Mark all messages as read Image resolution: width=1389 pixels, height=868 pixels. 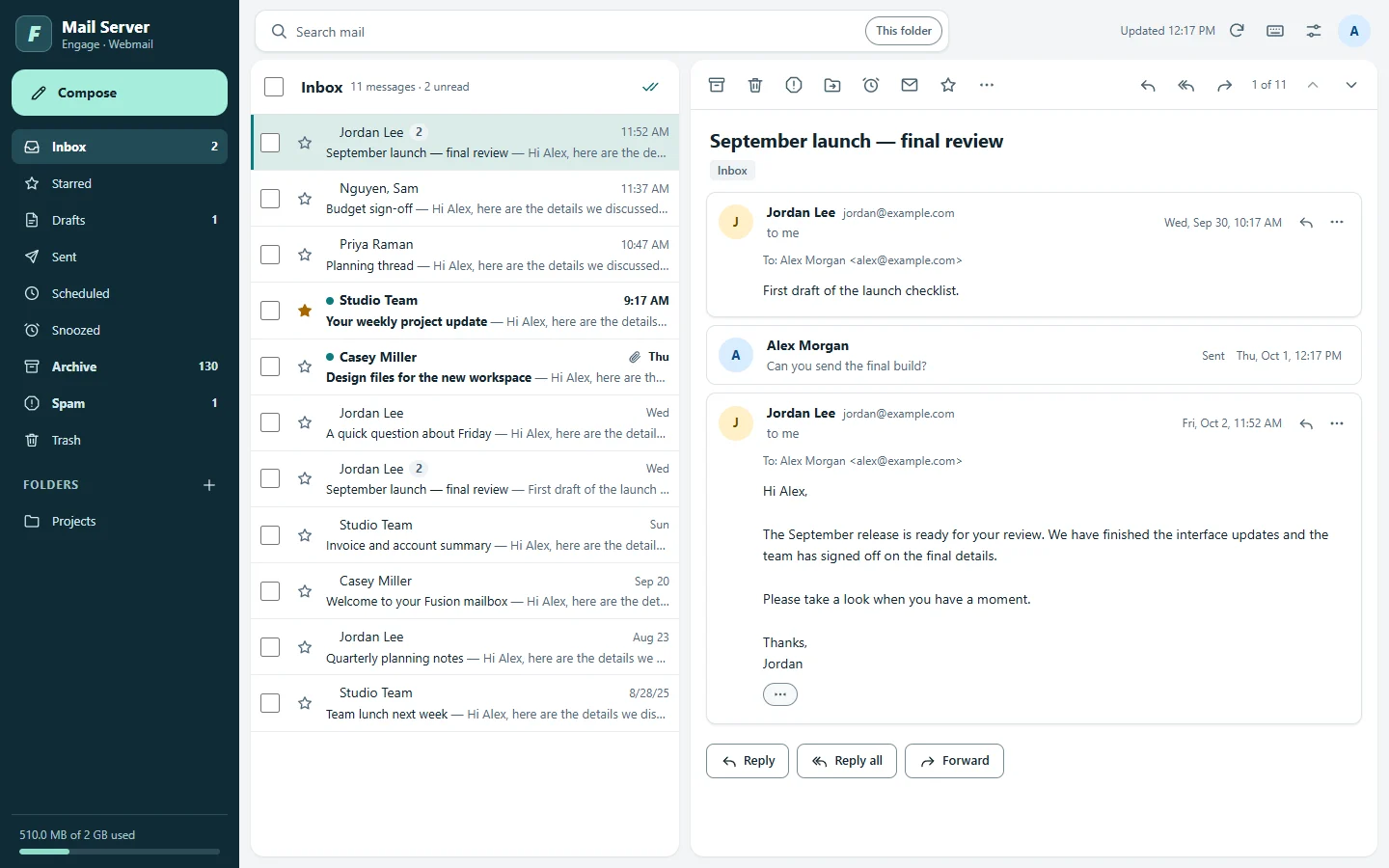(651, 87)
